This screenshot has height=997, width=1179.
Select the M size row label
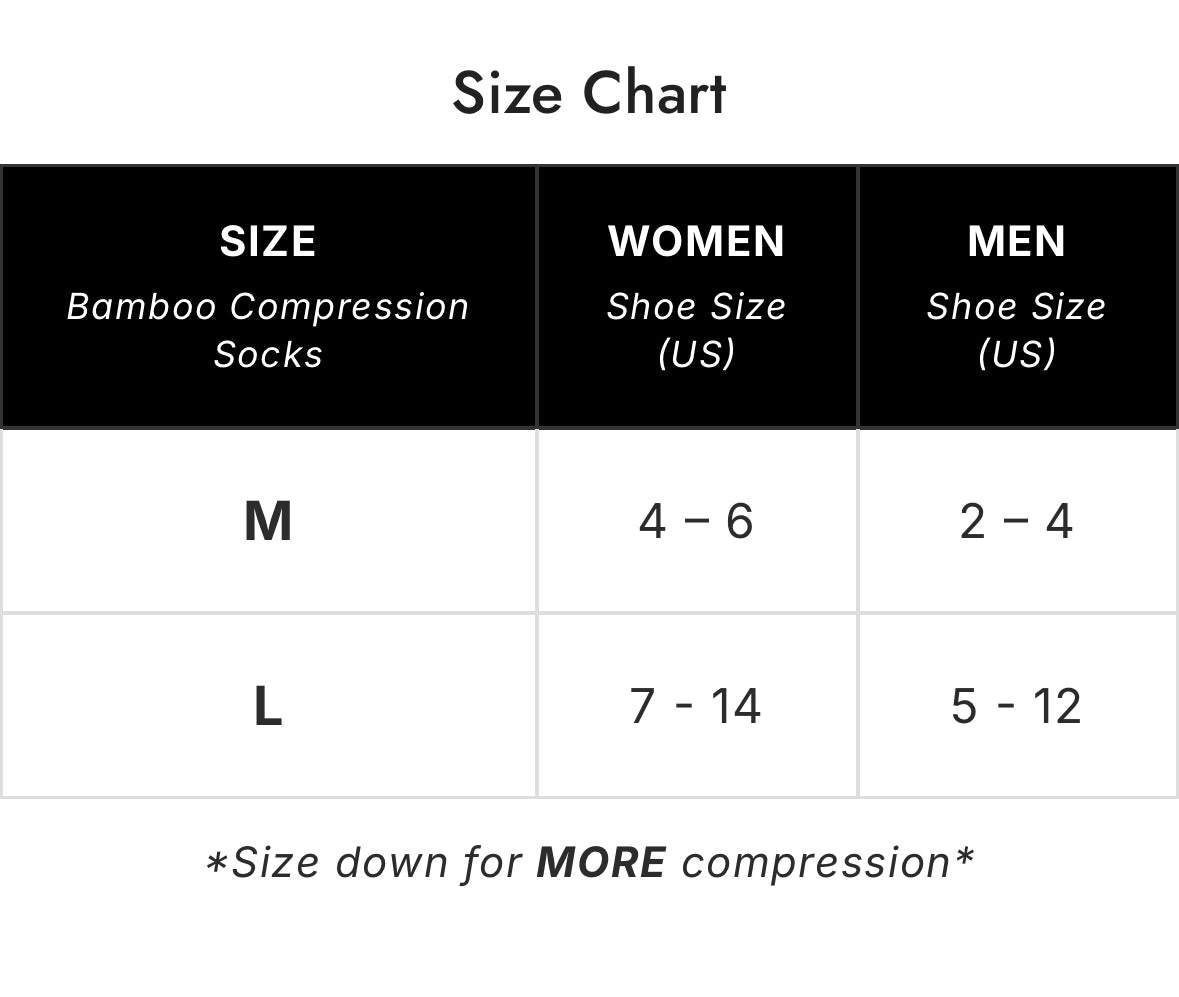tap(268, 521)
